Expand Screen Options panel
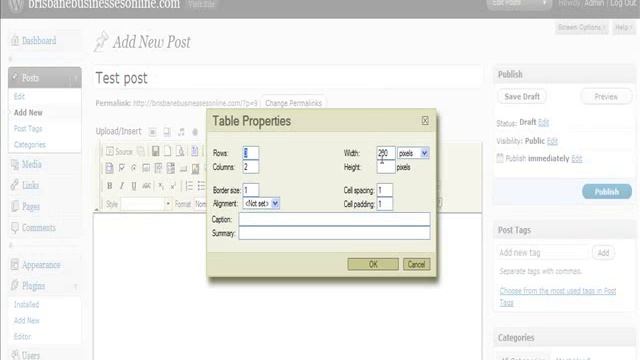 581,27
